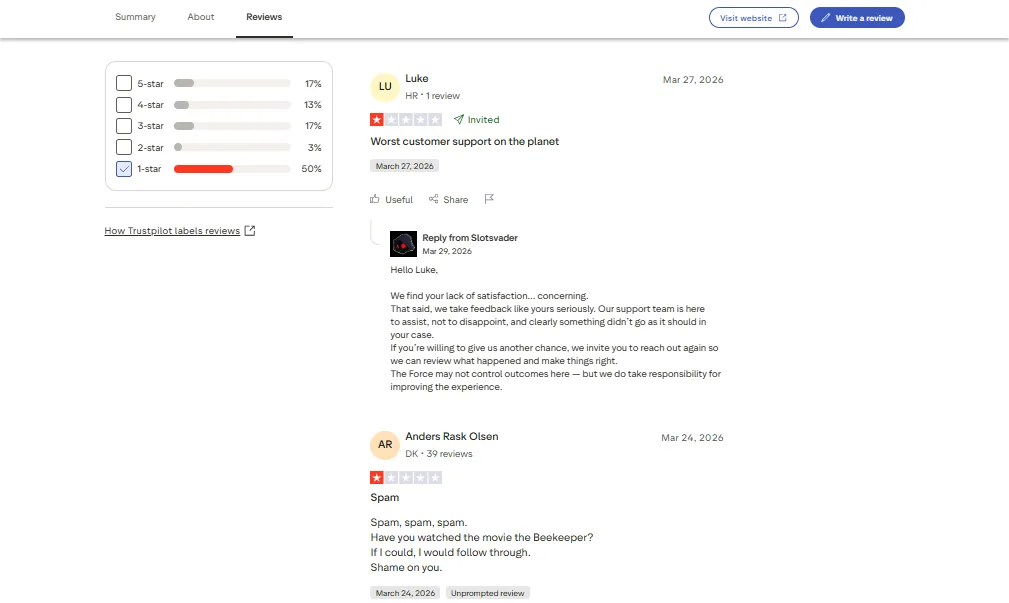Open review titled Worst customer support on the planet

[x=465, y=142]
